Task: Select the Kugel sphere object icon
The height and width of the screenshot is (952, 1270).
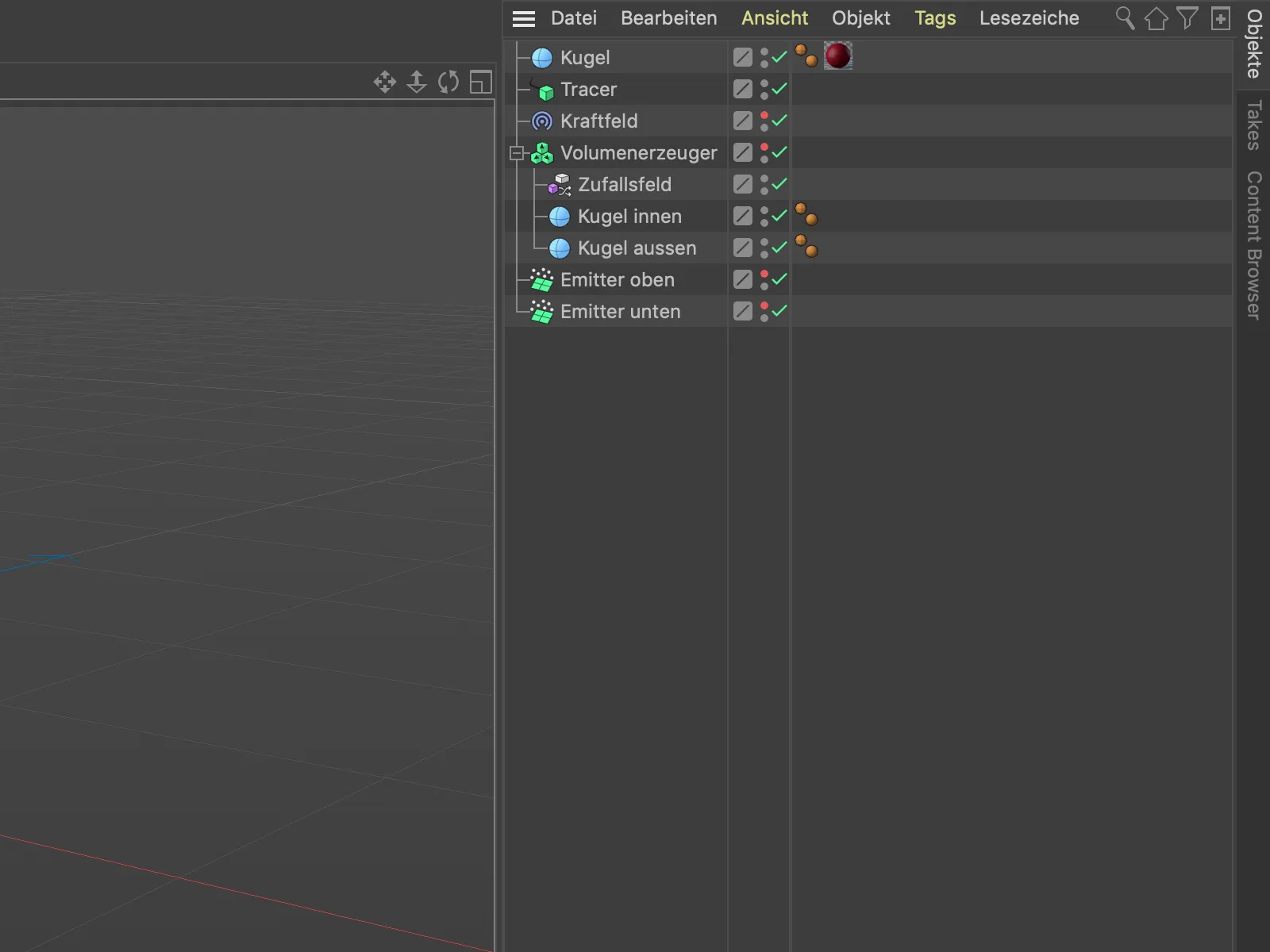Action: [542, 58]
